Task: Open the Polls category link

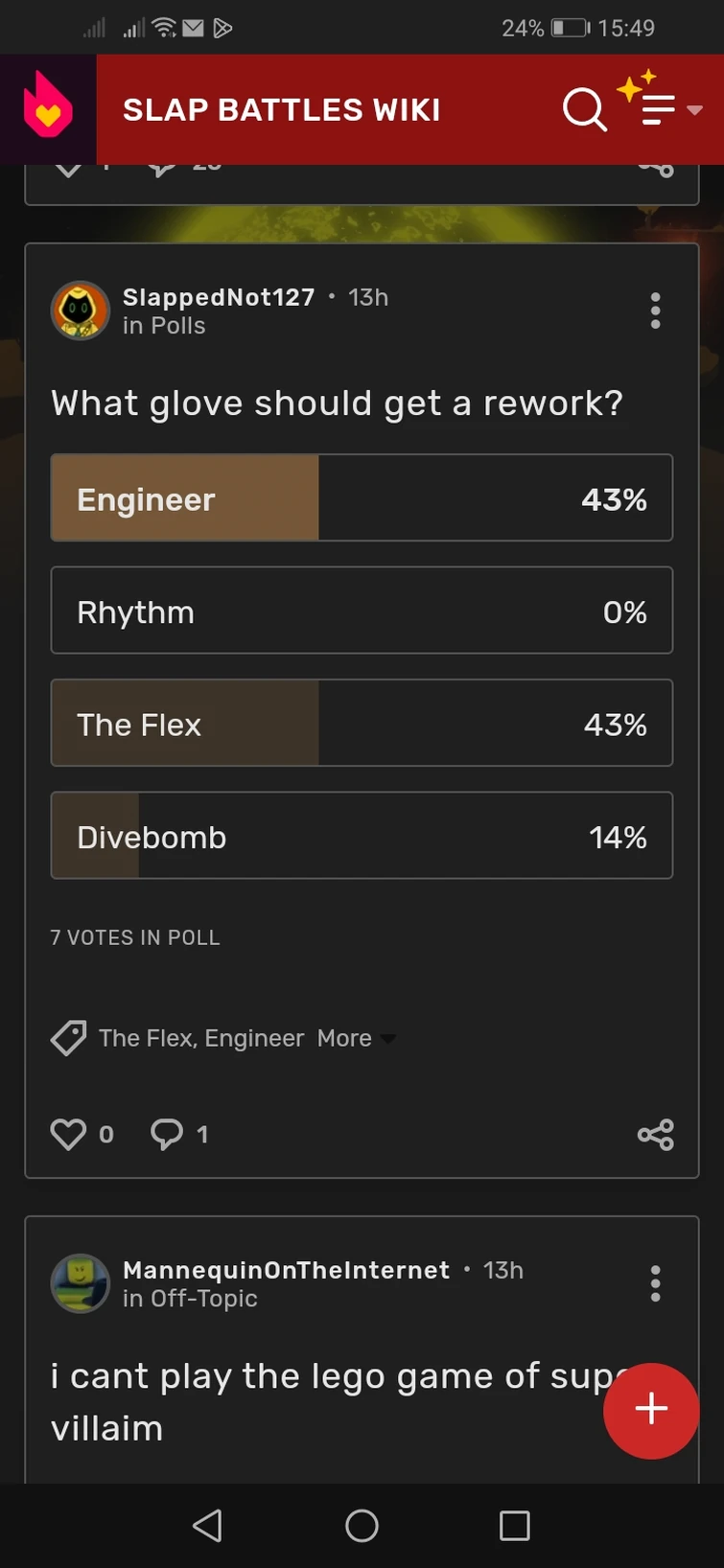Action: point(177,326)
